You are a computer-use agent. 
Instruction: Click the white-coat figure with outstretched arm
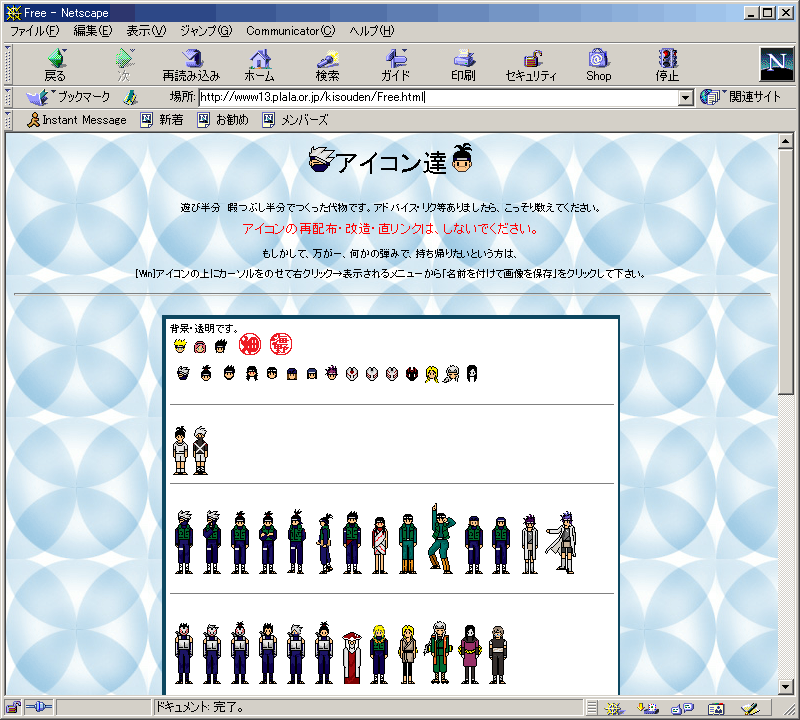coord(561,543)
